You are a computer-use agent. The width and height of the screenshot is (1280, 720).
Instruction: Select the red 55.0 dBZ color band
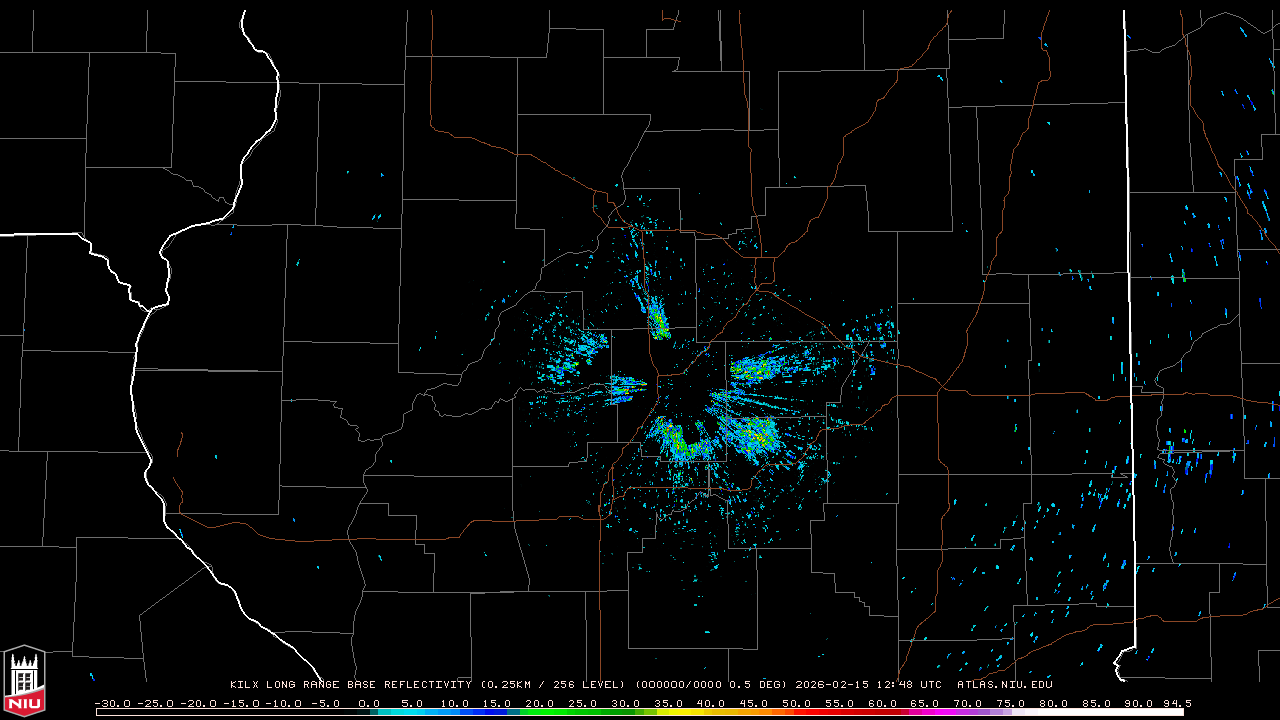coord(839,712)
